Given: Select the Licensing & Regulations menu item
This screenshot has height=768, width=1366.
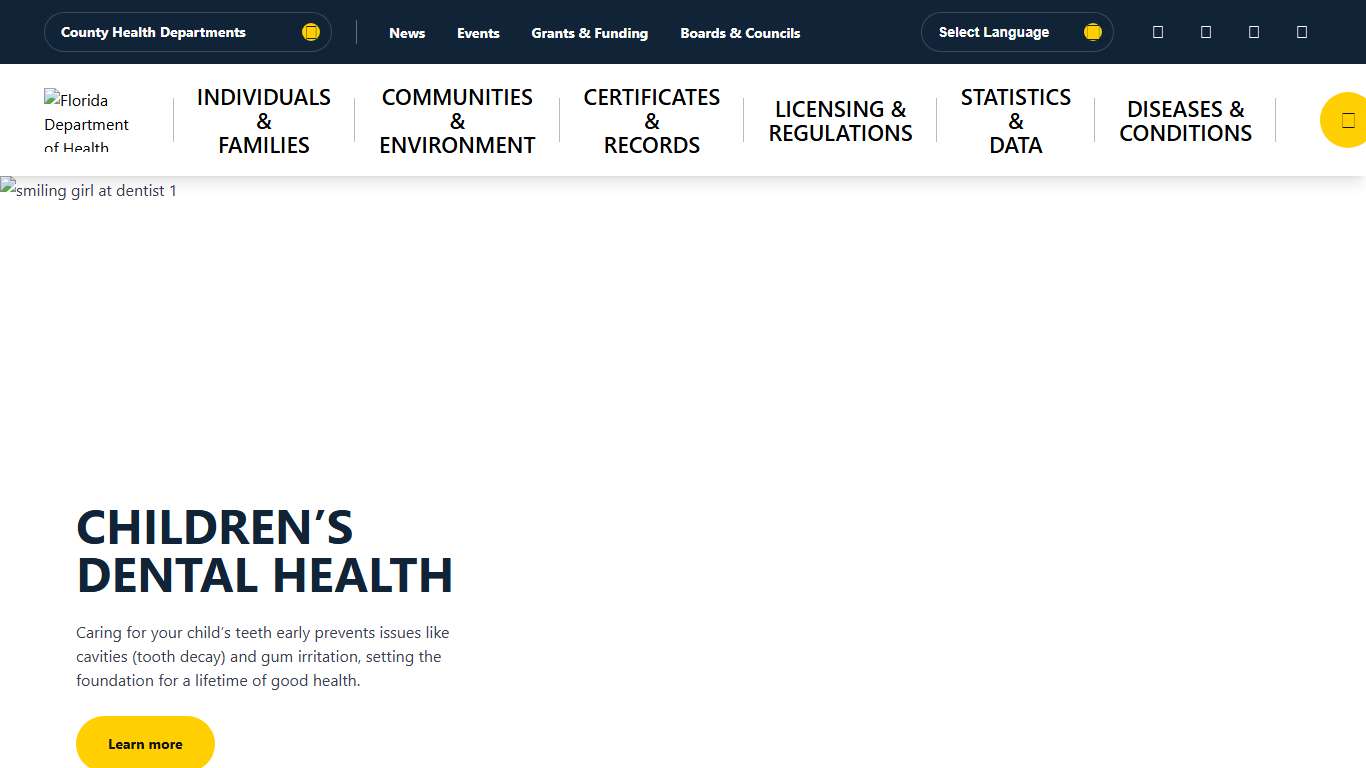Looking at the screenshot, I should pyautogui.click(x=840, y=120).
